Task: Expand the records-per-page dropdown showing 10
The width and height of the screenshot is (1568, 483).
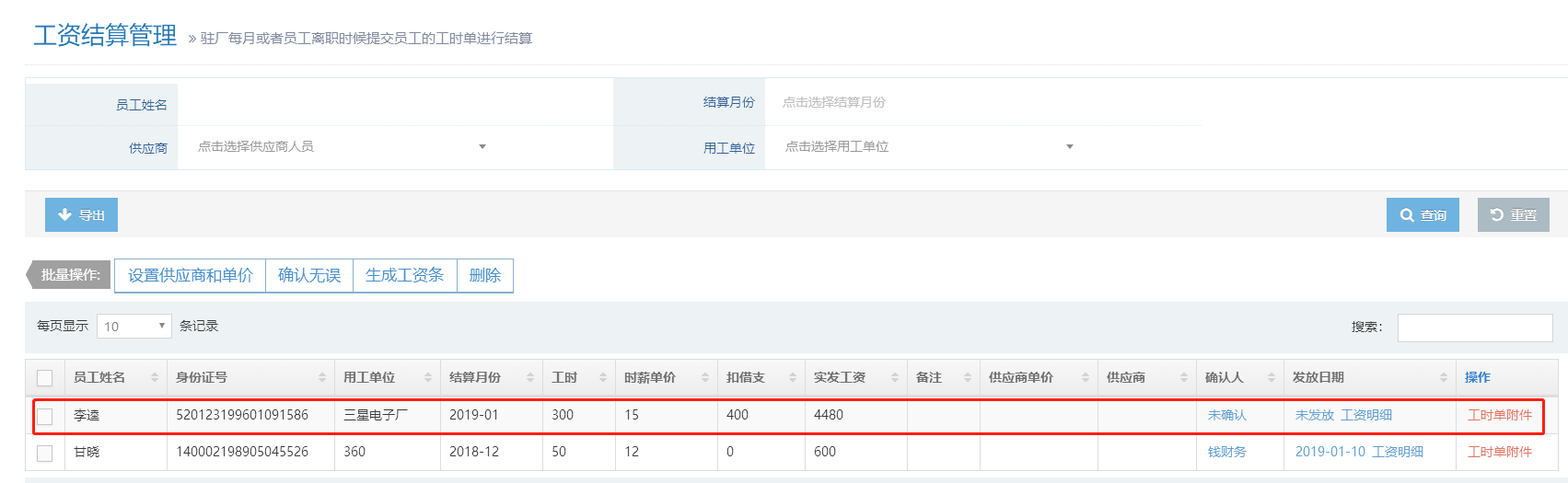Action: [134, 327]
